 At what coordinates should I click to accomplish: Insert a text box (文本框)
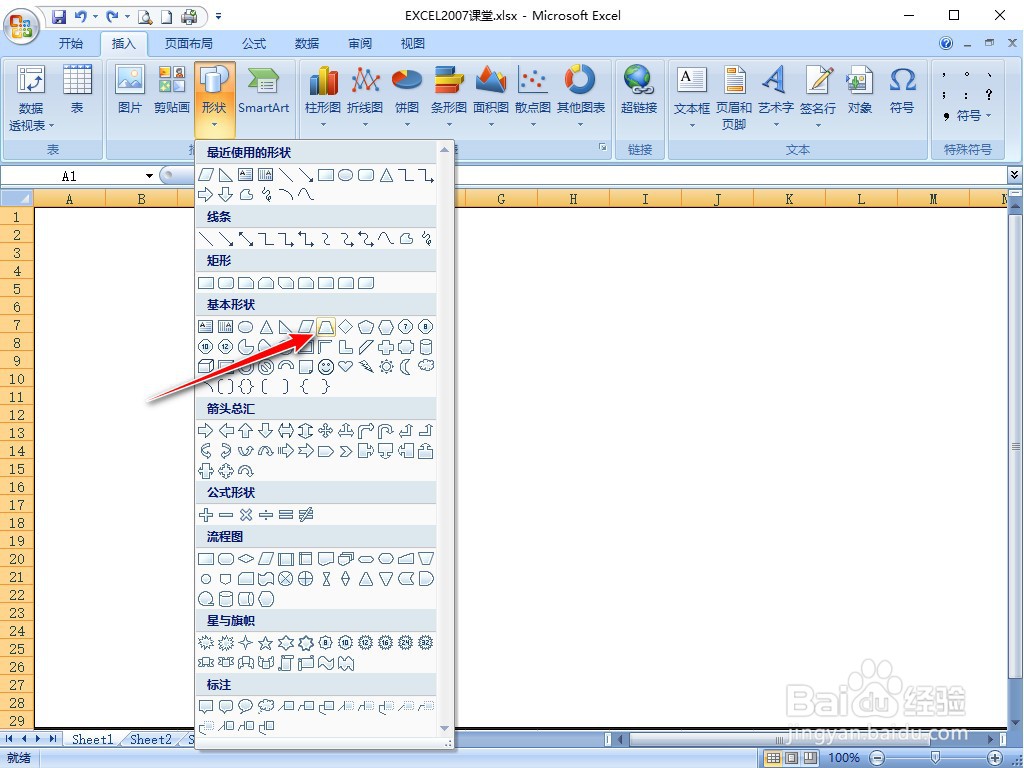692,96
